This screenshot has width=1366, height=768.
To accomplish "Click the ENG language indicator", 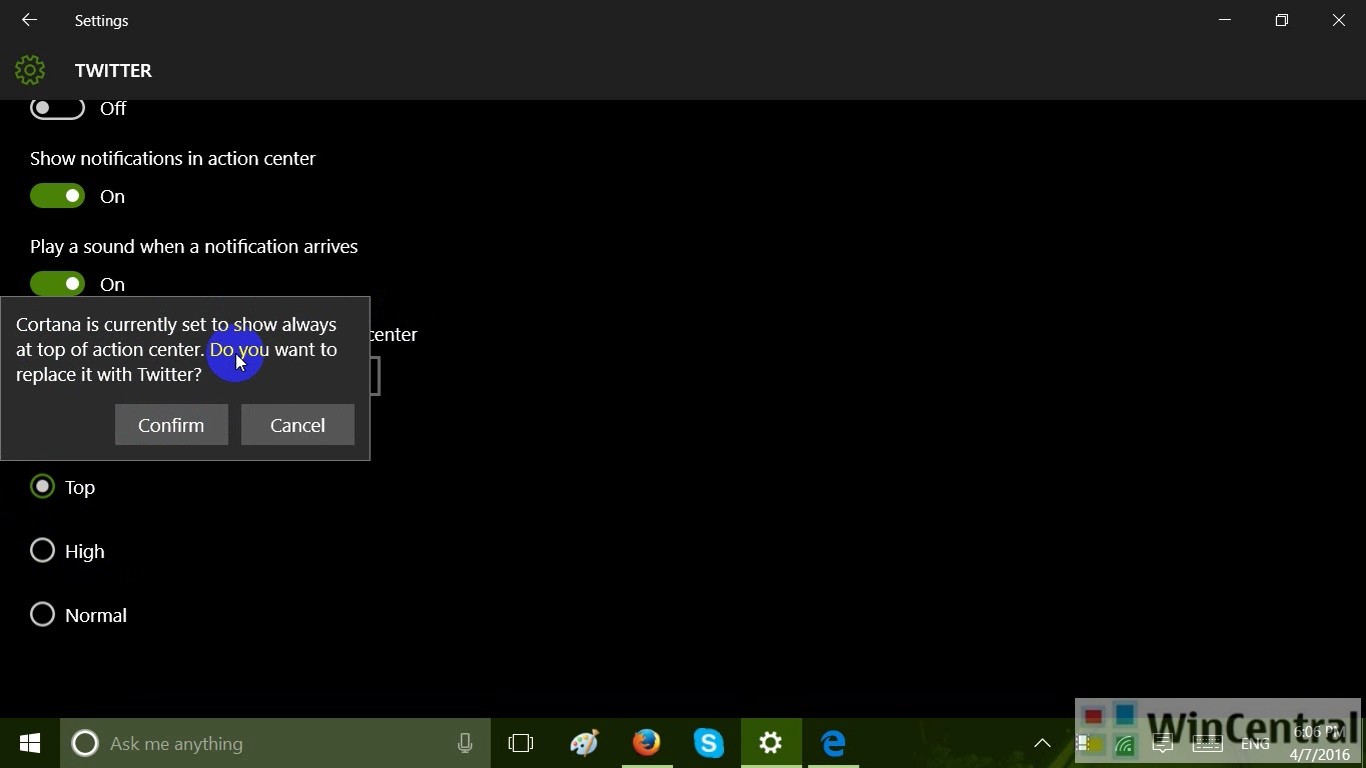I will point(1255,743).
